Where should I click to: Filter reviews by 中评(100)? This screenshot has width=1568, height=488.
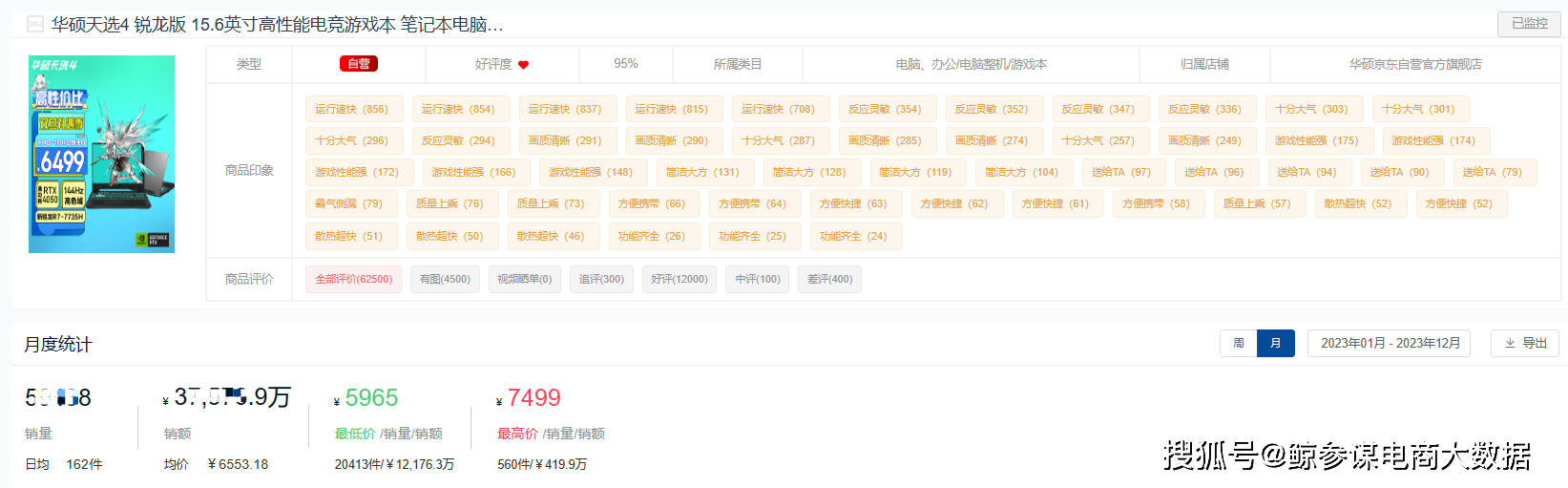758,279
